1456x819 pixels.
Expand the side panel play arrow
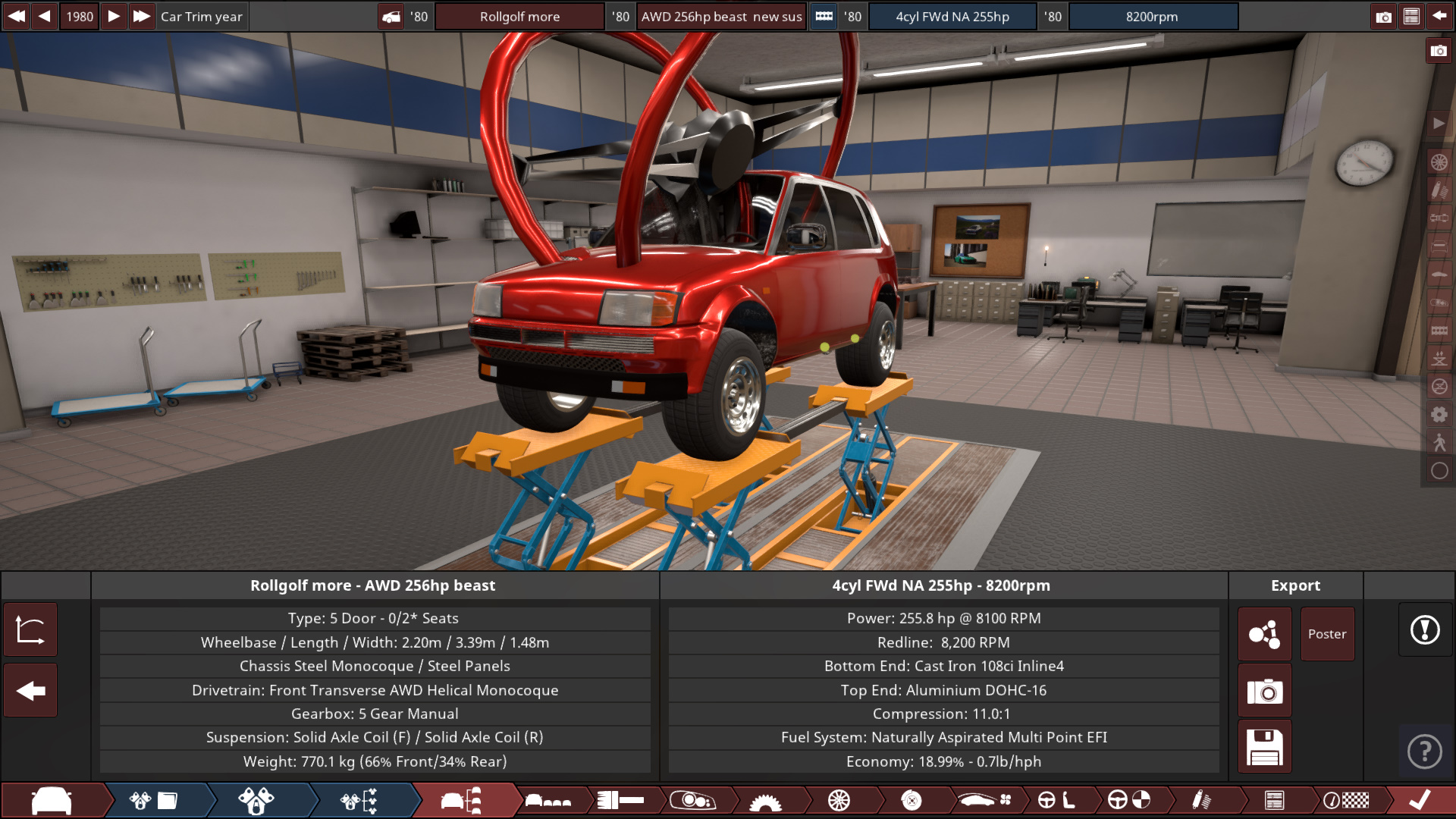tap(1439, 124)
